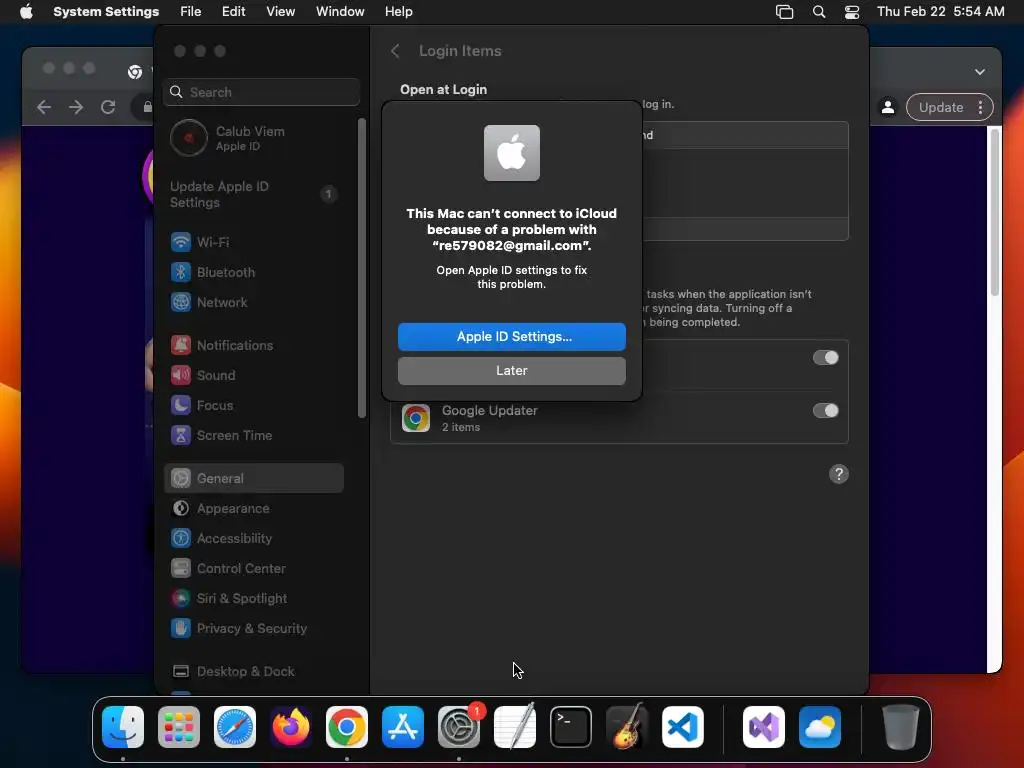Image resolution: width=1024 pixels, height=768 pixels.
Task: Go back from Login Items page
Action: [x=395, y=51]
